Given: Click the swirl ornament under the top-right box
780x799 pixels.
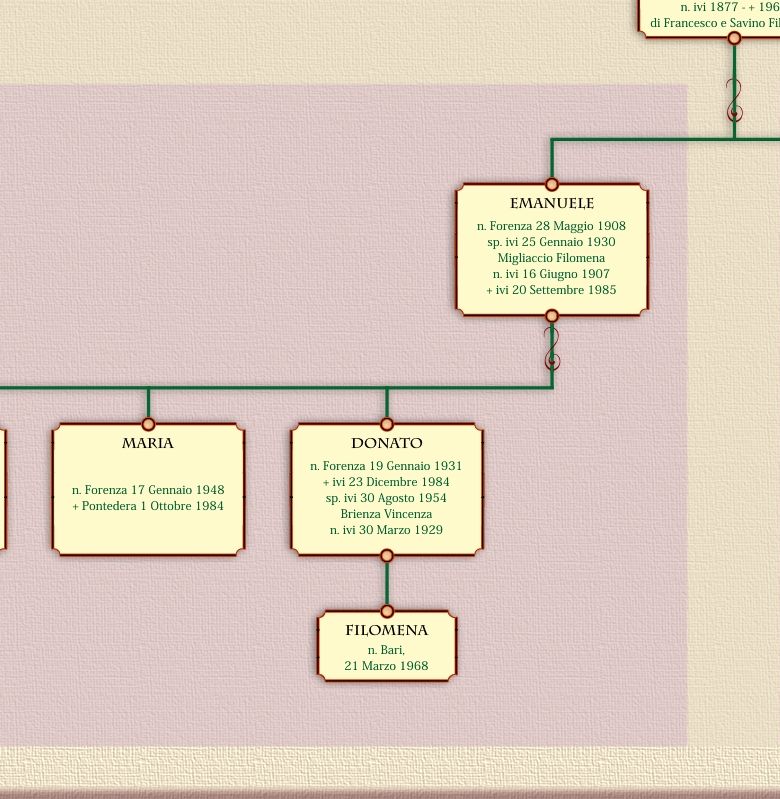Looking at the screenshot, I should [734, 100].
